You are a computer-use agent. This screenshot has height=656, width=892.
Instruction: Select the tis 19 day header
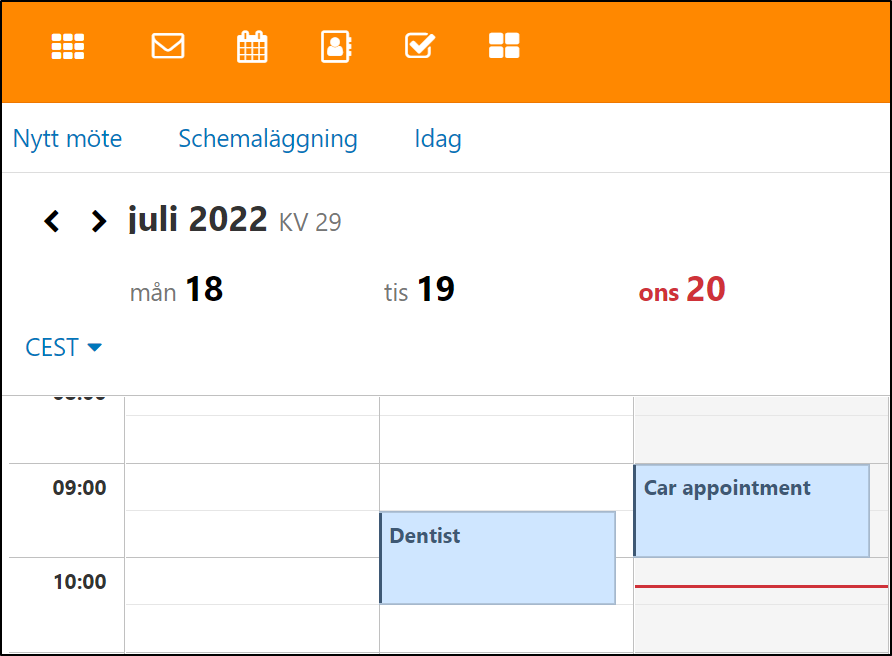coord(420,290)
